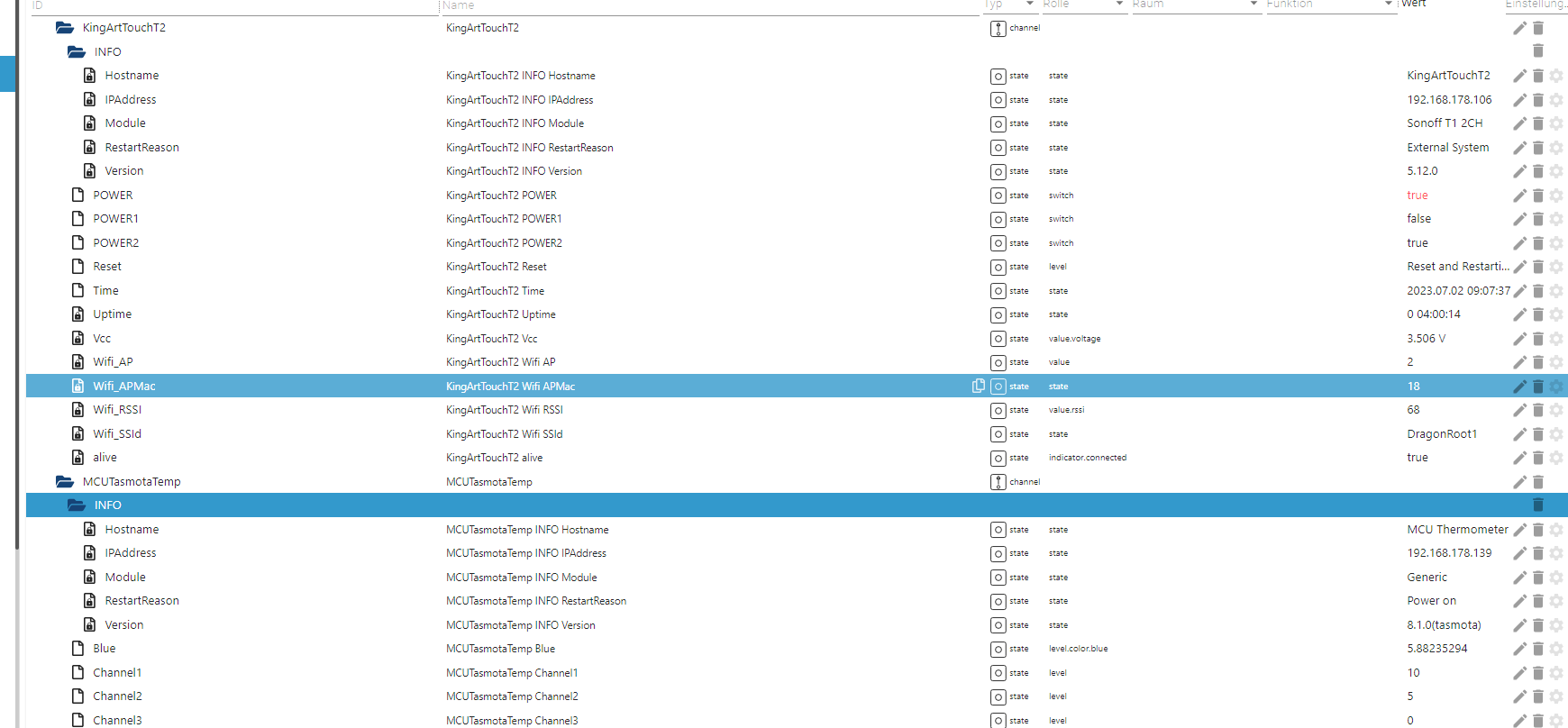Viewport: 1568px width, 728px height.
Task: Click POWER1 value 'false'
Action: [1418, 219]
